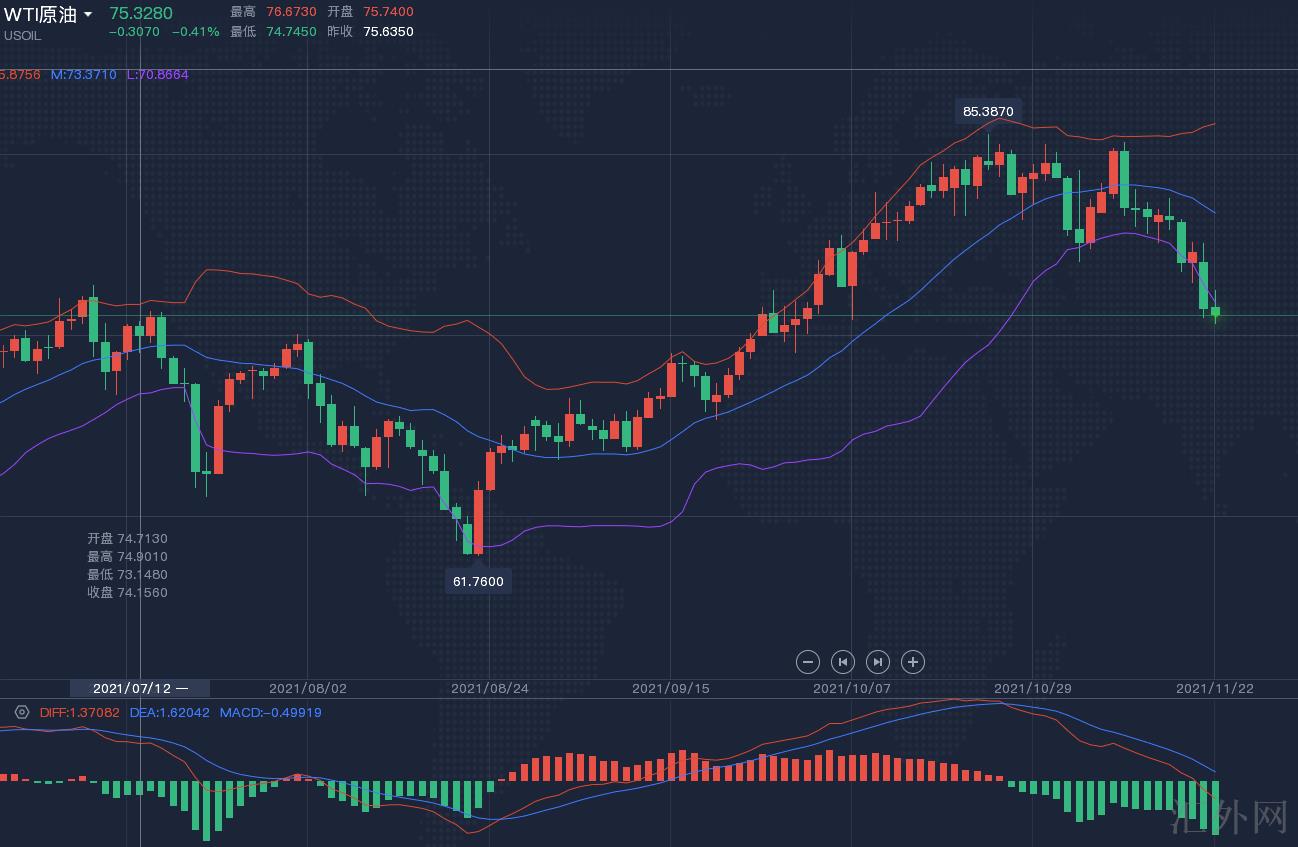Image resolution: width=1298 pixels, height=847 pixels.
Task: Click the USOIL symbol code label
Action: point(22,36)
